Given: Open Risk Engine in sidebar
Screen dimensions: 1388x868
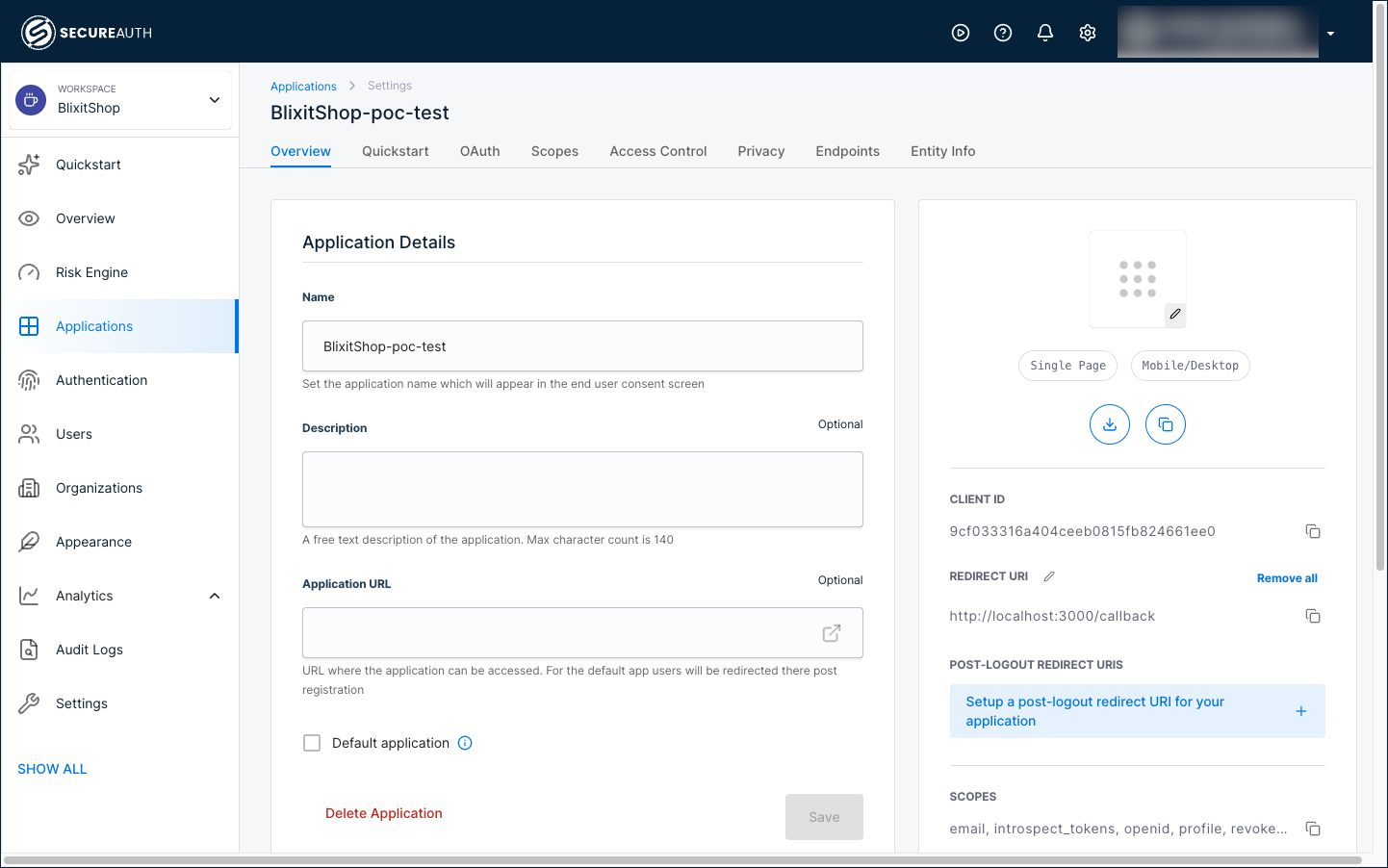Looking at the screenshot, I should coord(119,272).
